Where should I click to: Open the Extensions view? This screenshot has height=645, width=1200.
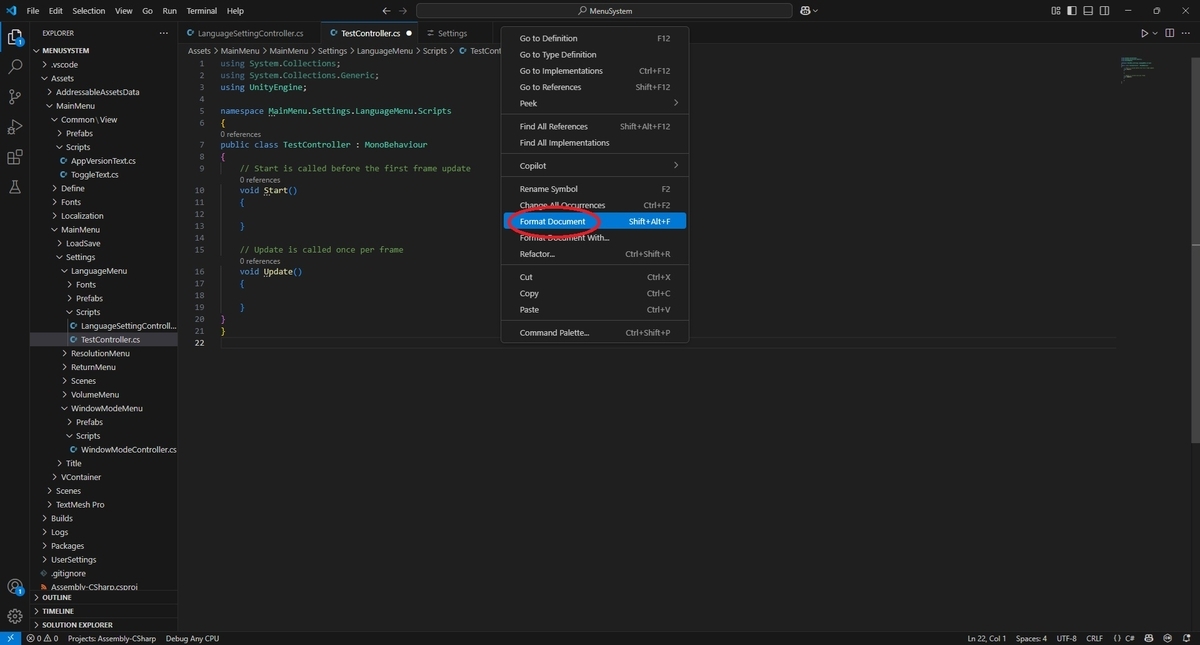(14, 156)
